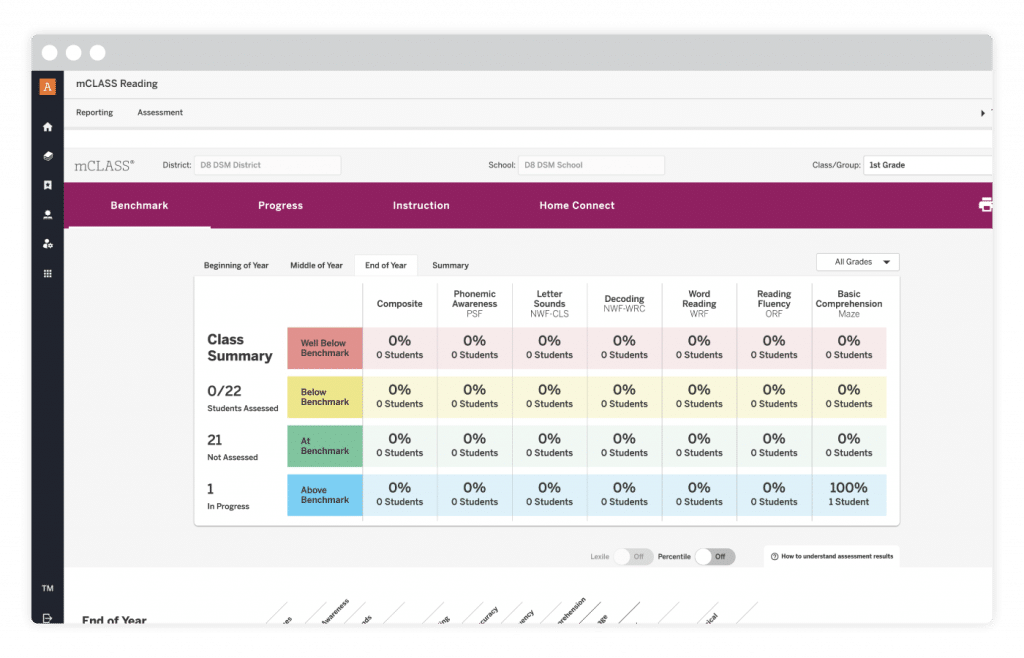The height and width of the screenshot is (658, 1024).
Task: Toggle the Percentile switch
Action: click(715, 557)
